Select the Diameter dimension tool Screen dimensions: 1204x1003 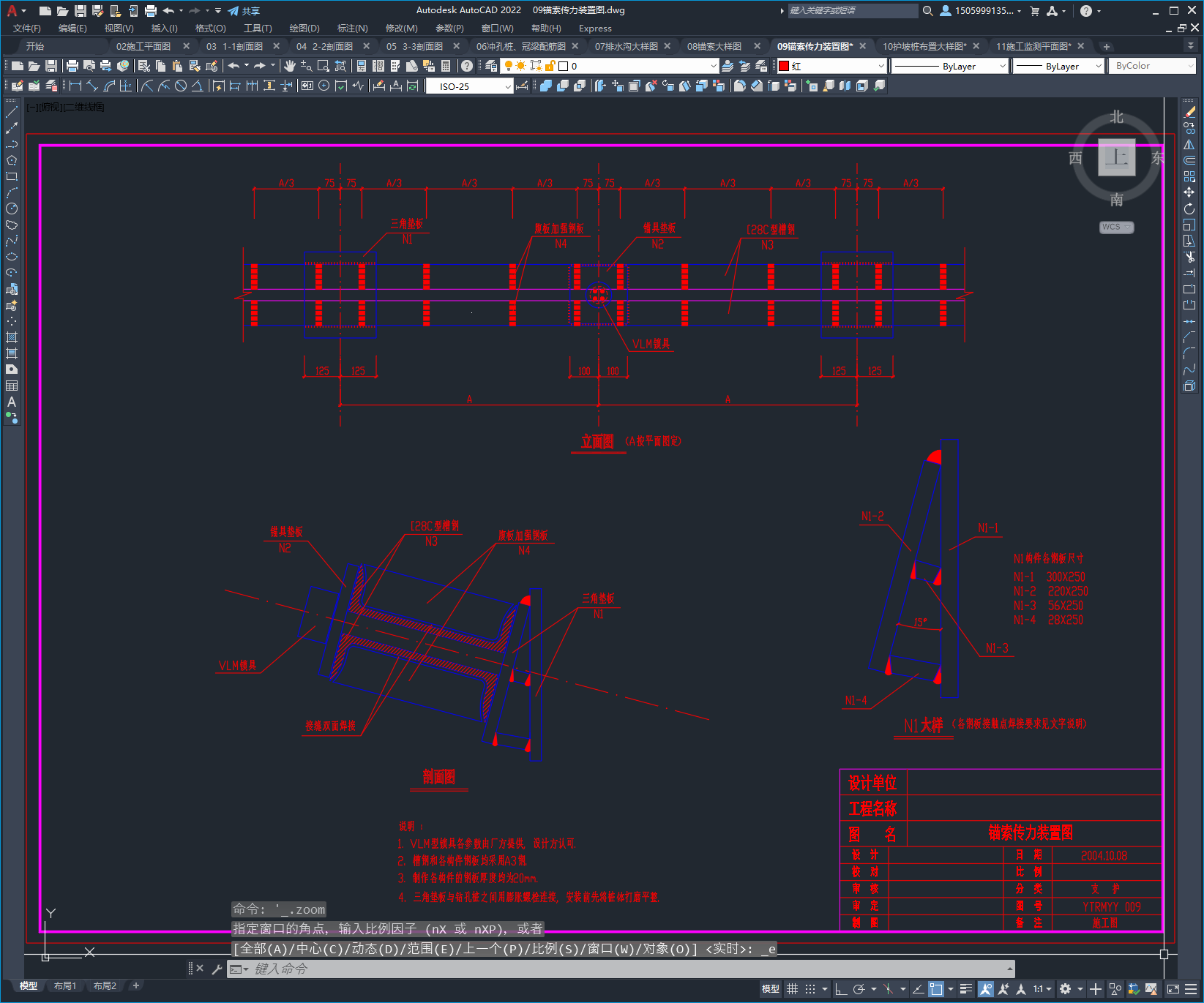point(181,86)
